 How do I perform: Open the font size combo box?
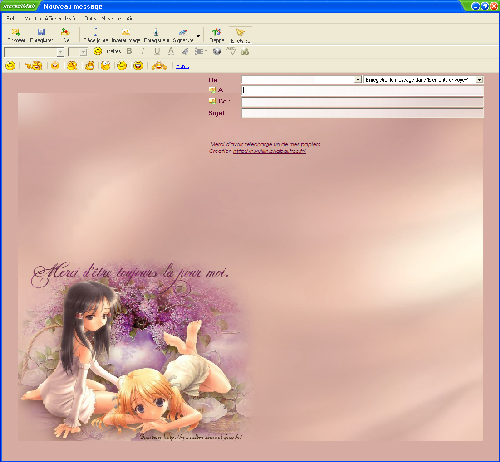(x=78, y=52)
